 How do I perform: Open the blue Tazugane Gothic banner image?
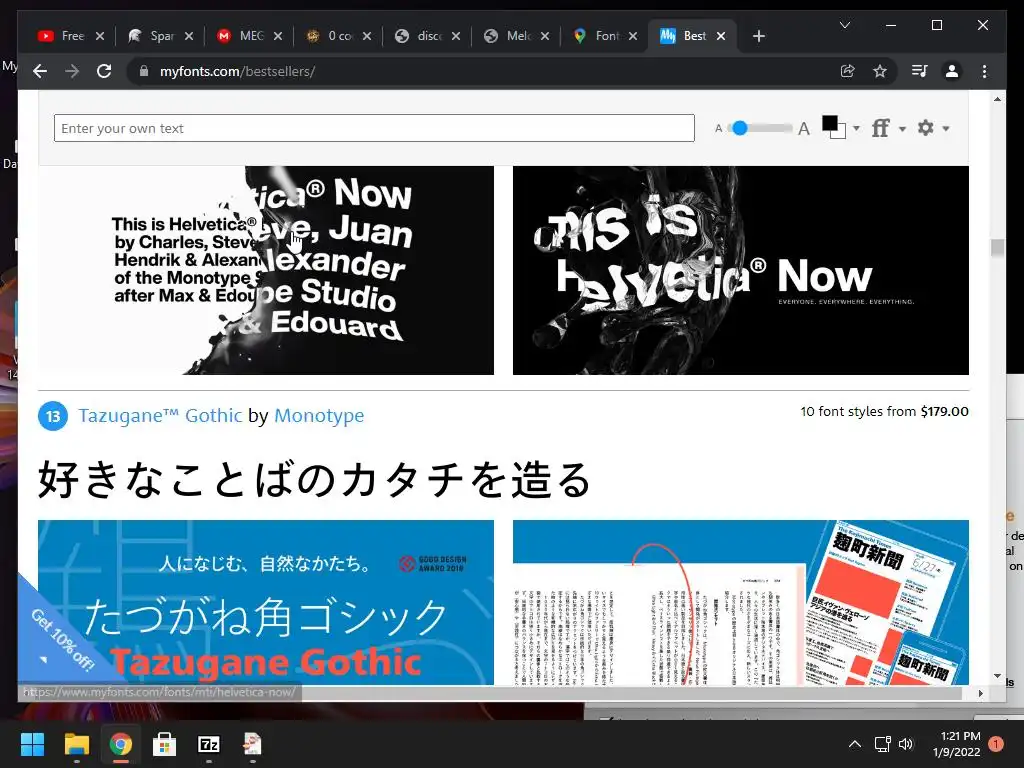[266, 602]
